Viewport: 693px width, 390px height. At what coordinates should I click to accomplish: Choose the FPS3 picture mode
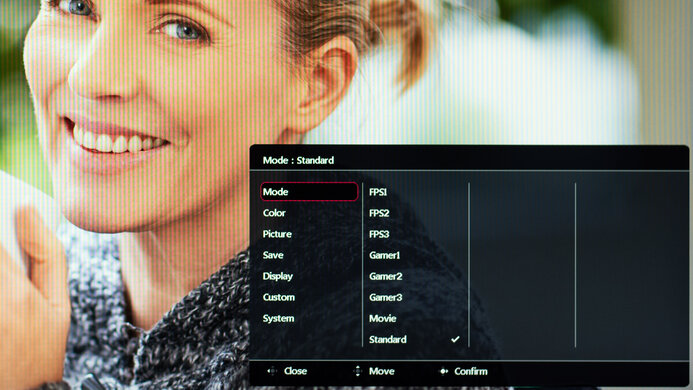click(379, 234)
